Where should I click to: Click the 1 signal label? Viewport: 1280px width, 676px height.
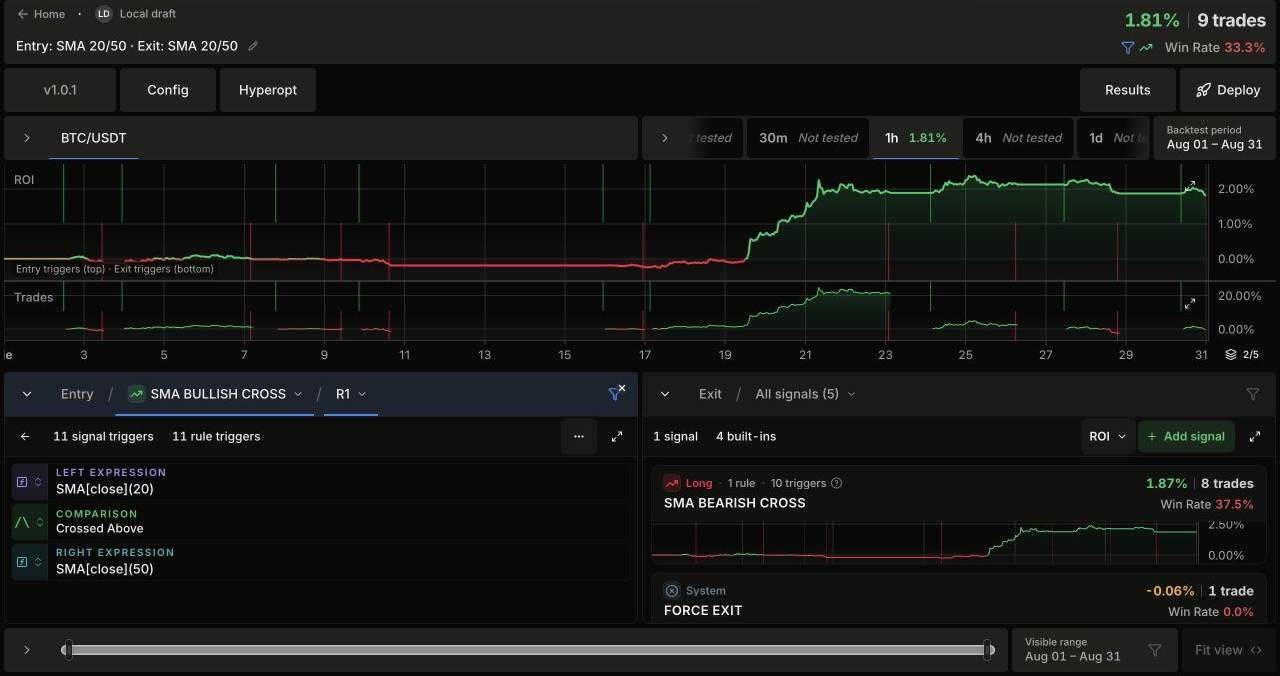pyautogui.click(x=675, y=436)
